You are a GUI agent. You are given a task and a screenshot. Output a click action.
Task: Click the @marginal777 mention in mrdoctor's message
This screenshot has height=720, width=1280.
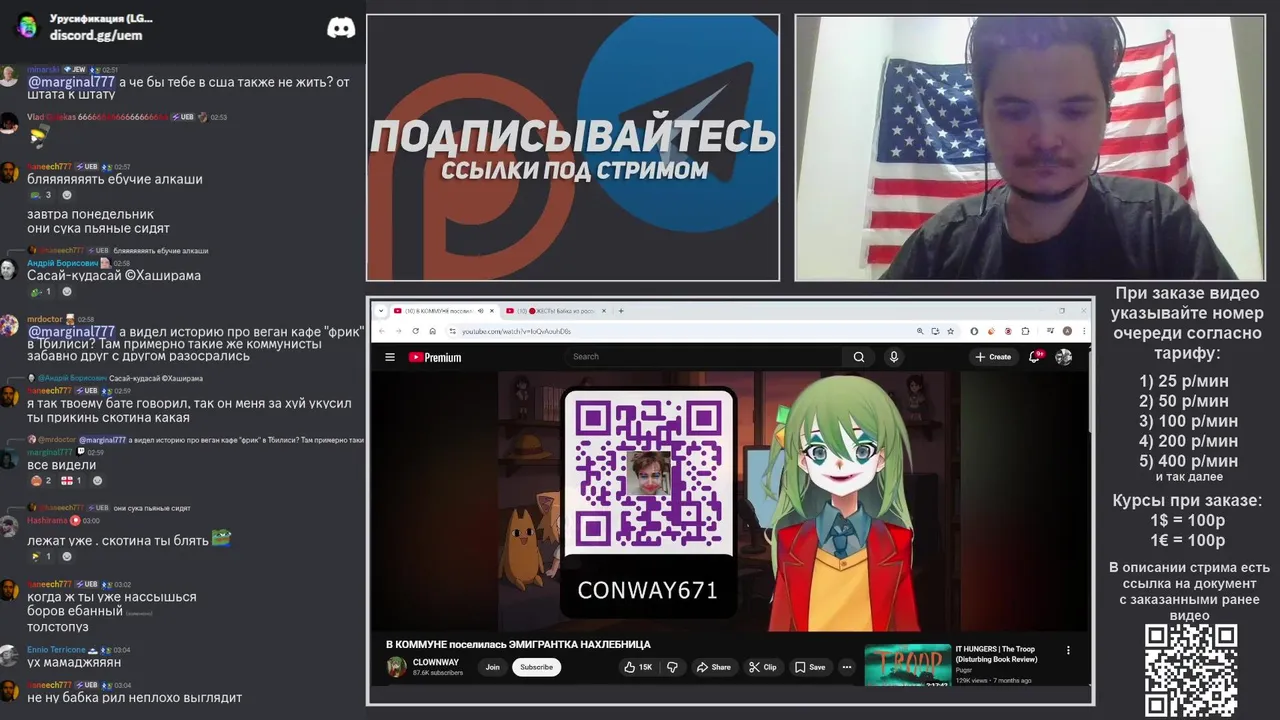point(71,331)
